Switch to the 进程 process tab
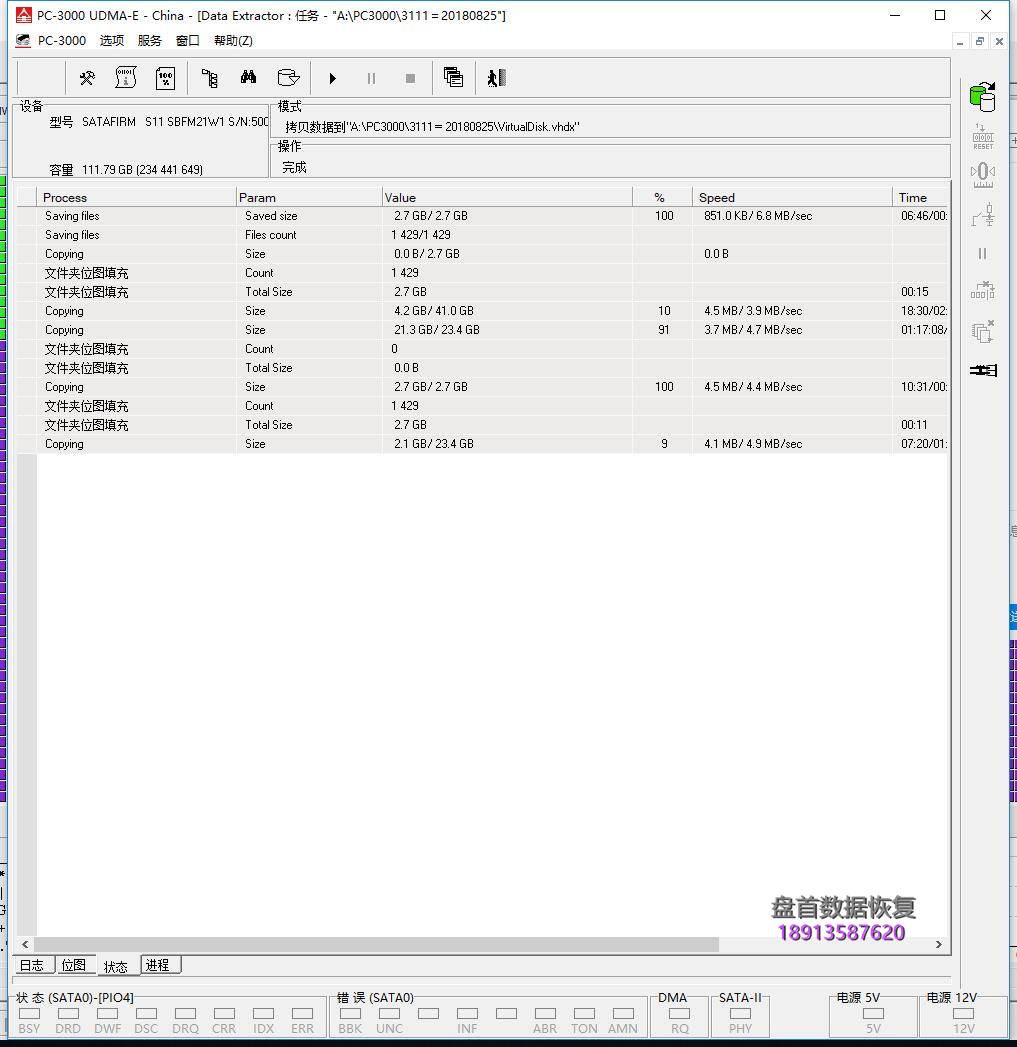The image size is (1017, 1047). point(158,965)
